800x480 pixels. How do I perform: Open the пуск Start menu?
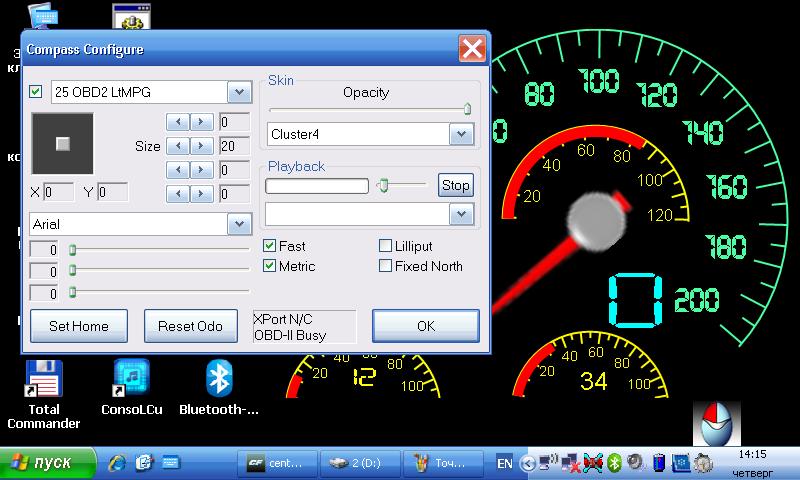coord(47,463)
